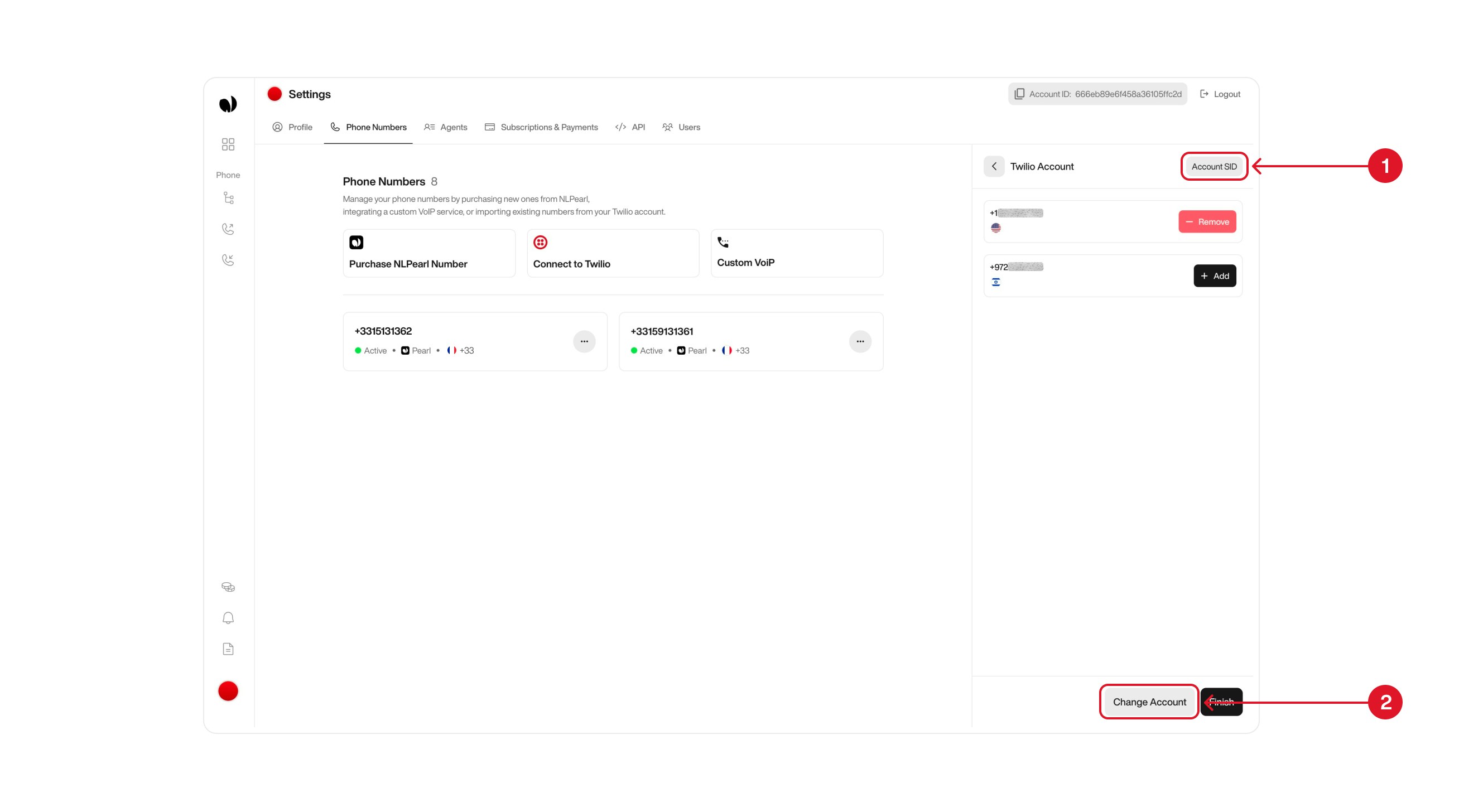Copy the Account ID using the copy icon
The height and width of the screenshot is (812, 1464).
click(1019, 94)
